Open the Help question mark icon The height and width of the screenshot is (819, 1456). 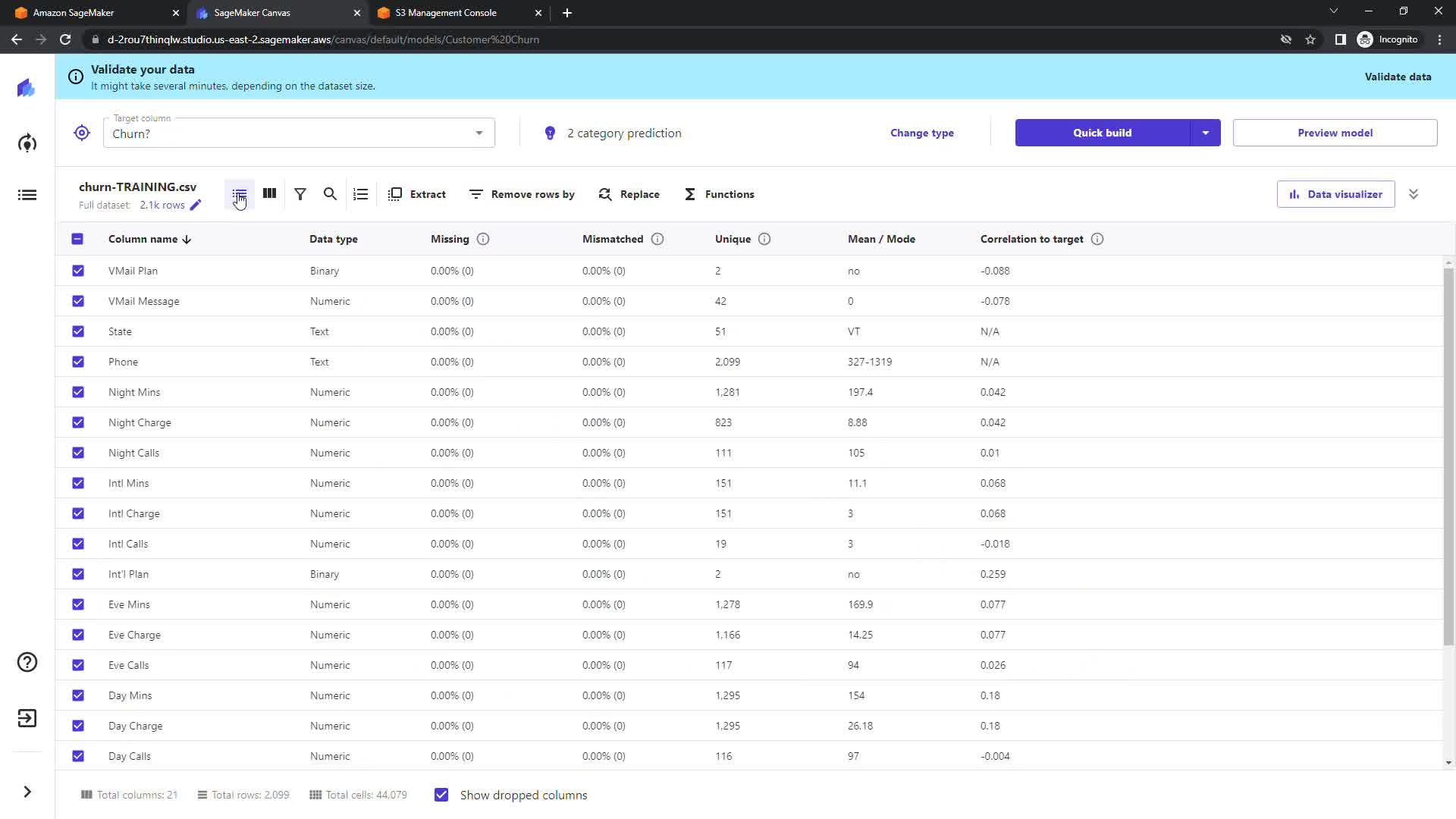point(27,662)
